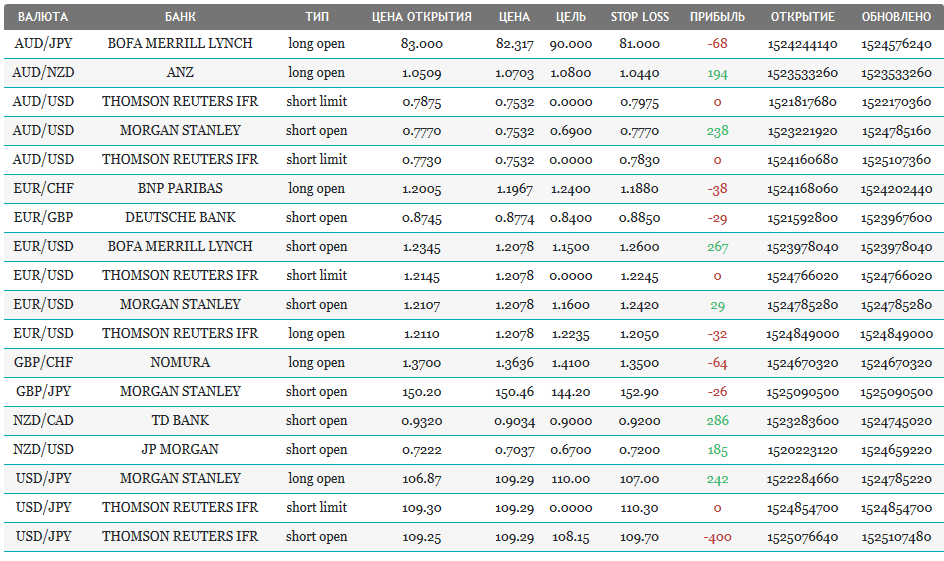
Task: Click the JP MORGAN bank name
Action: tap(180, 449)
